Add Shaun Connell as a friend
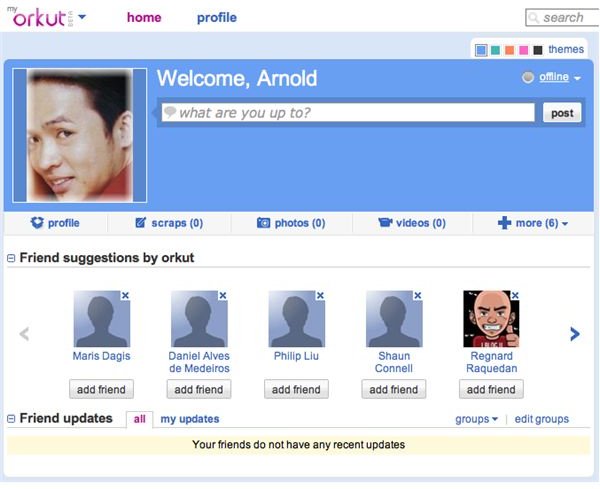600x489 pixels. coord(394,389)
